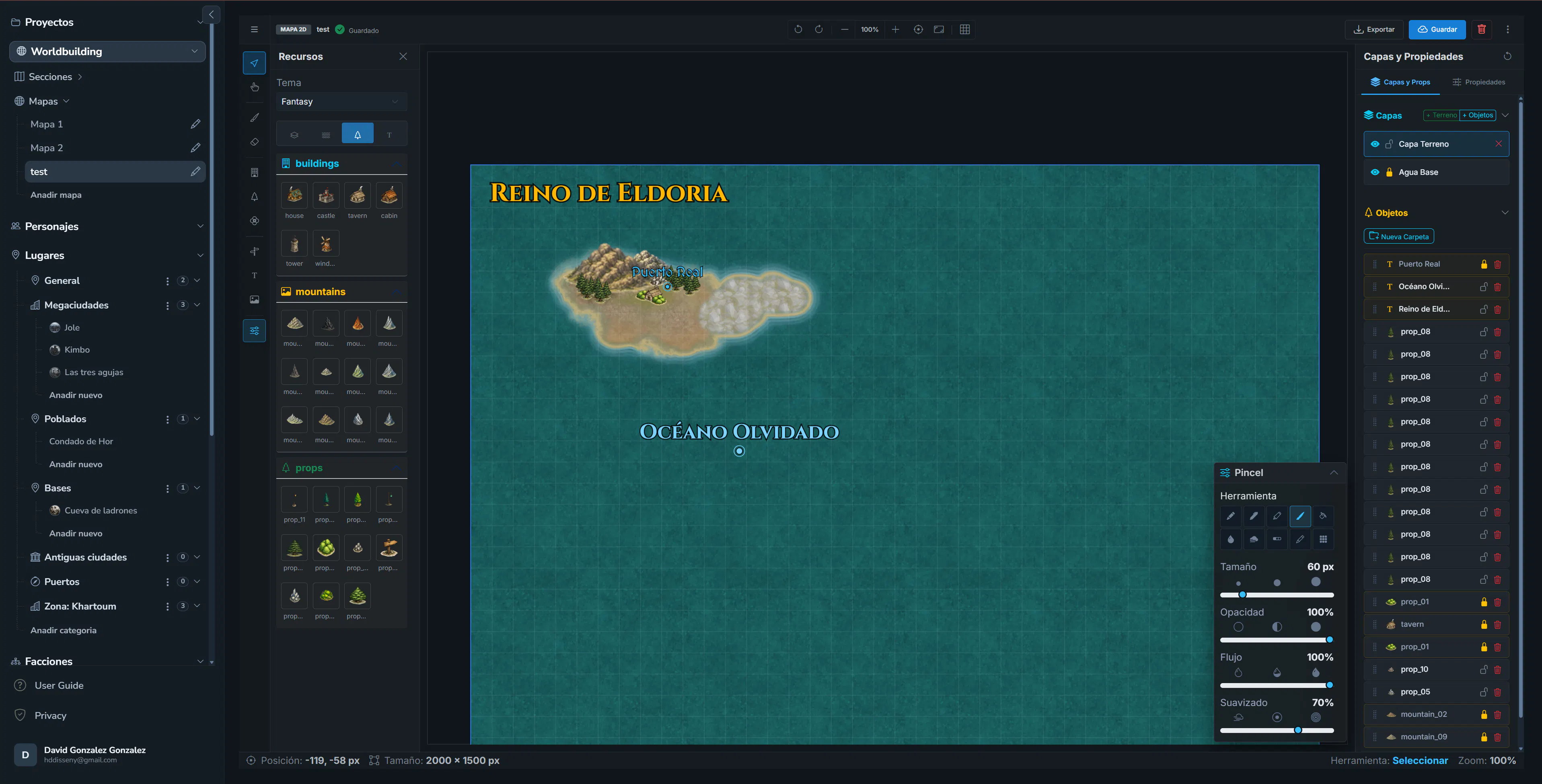Open the hamburger menu icon
1542x784 pixels.
pos(255,29)
